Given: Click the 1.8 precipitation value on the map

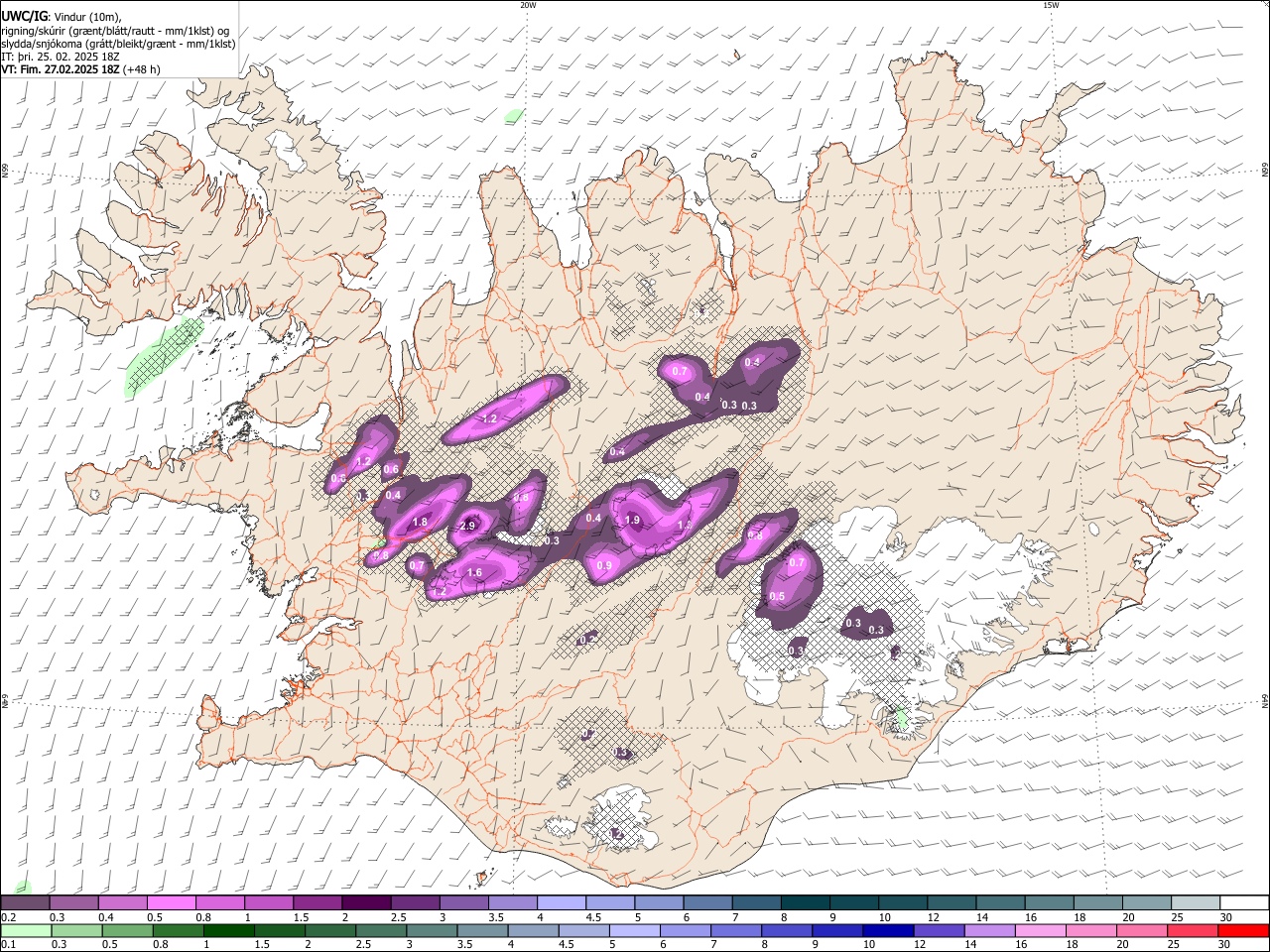Looking at the screenshot, I should coord(420,523).
